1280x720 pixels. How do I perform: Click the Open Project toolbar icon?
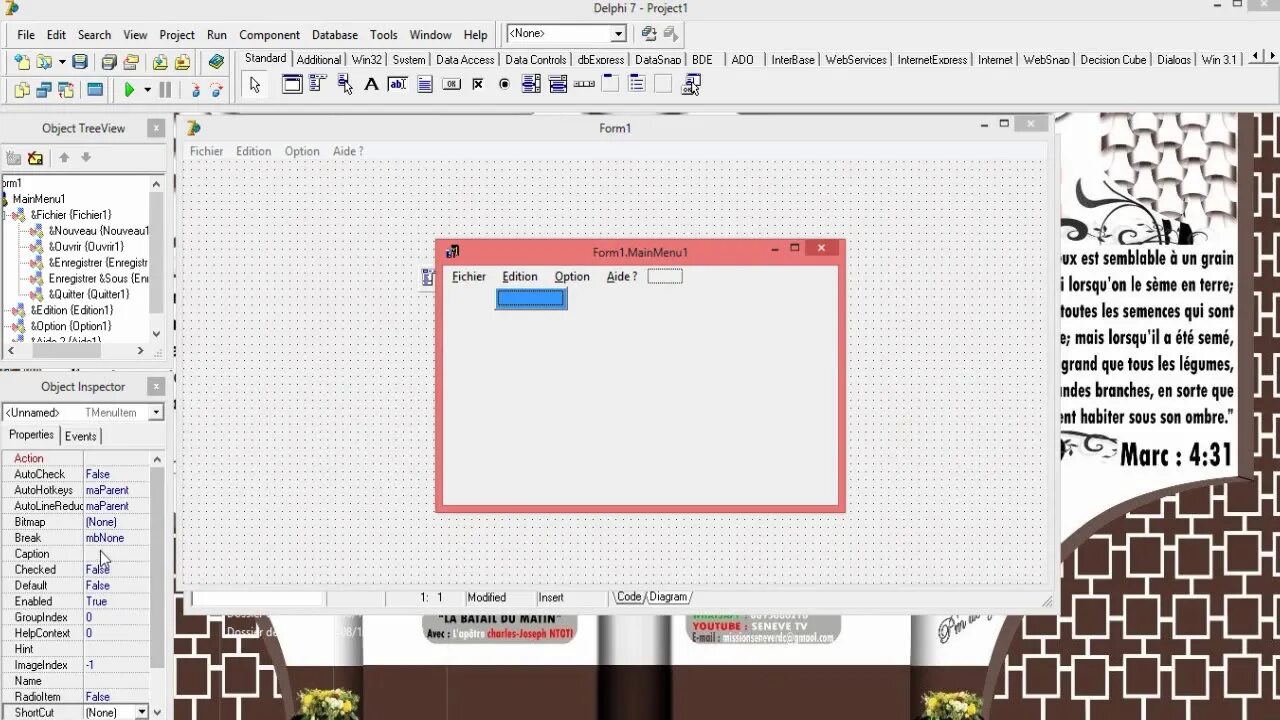(131, 62)
